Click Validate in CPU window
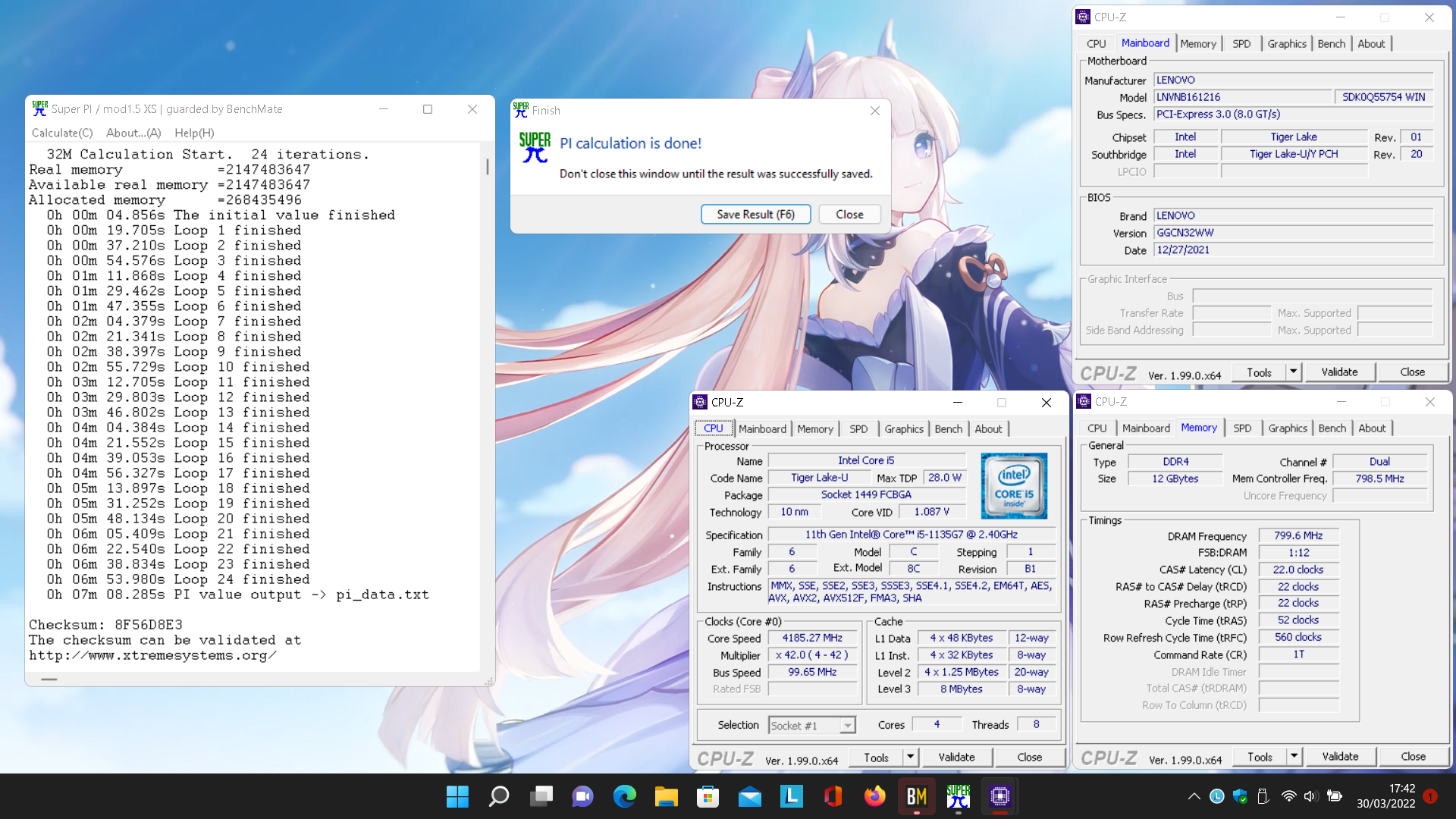Image resolution: width=1456 pixels, height=819 pixels. click(956, 758)
